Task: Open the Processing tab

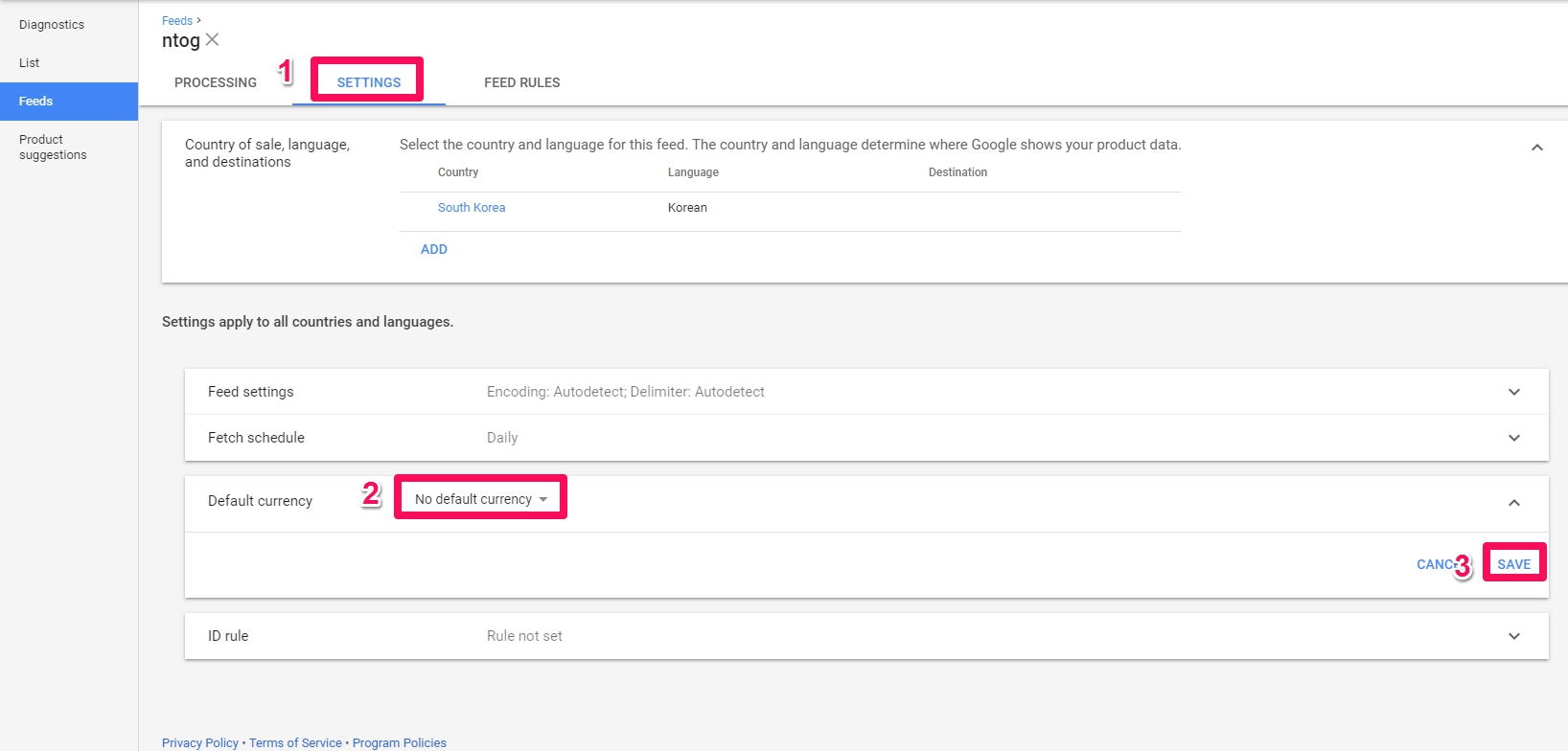Action: (216, 82)
